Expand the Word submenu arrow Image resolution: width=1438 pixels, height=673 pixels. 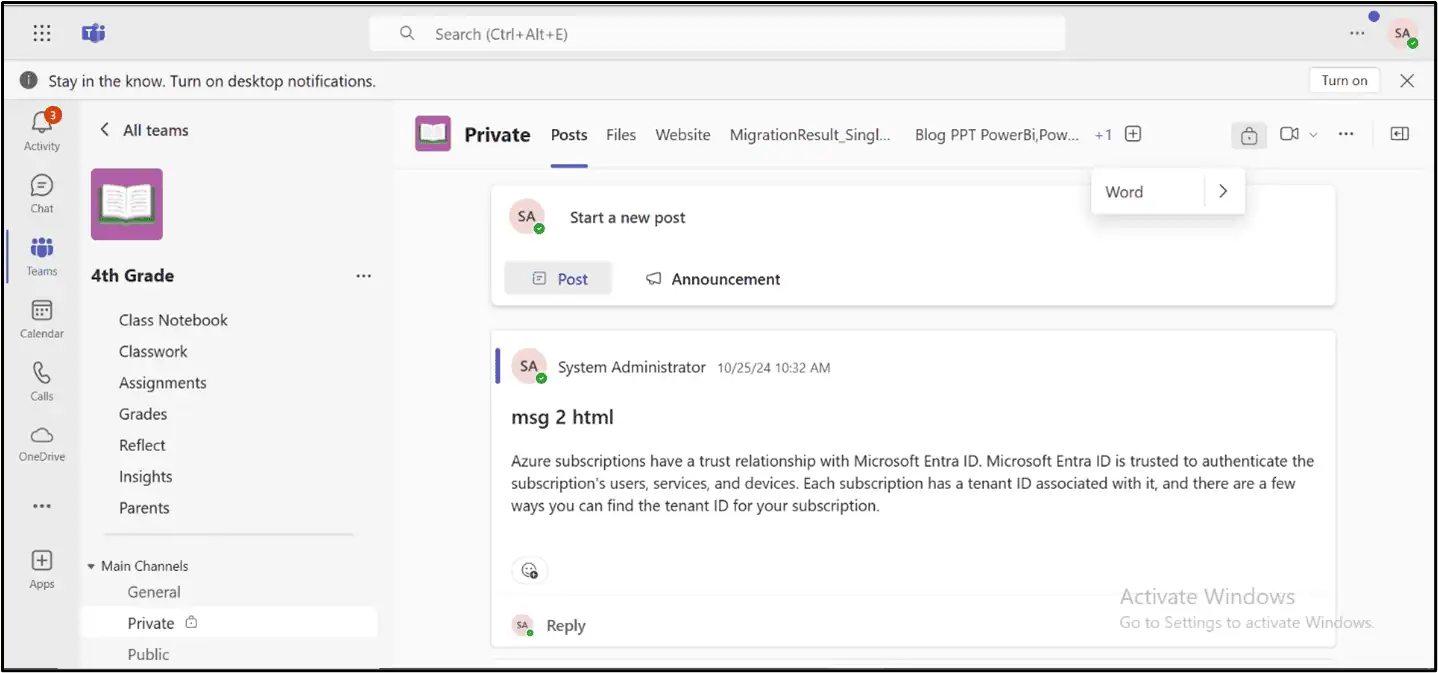[x=1222, y=191]
